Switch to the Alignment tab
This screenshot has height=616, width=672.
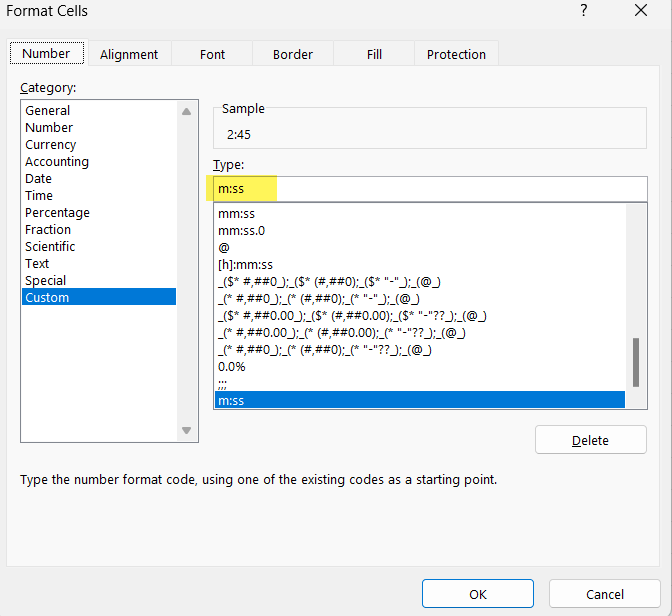tap(129, 54)
